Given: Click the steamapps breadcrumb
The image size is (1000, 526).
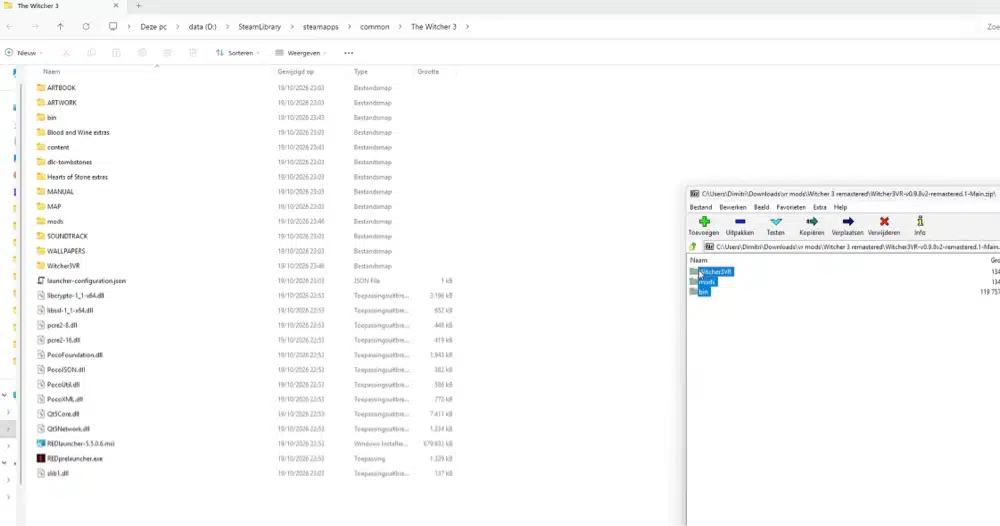Looking at the screenshot, I should 320,27.
